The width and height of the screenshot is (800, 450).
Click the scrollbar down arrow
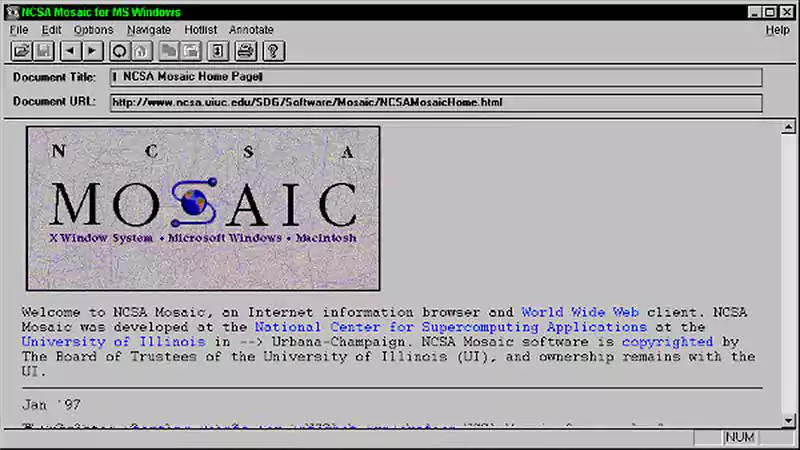click(788, 420)
